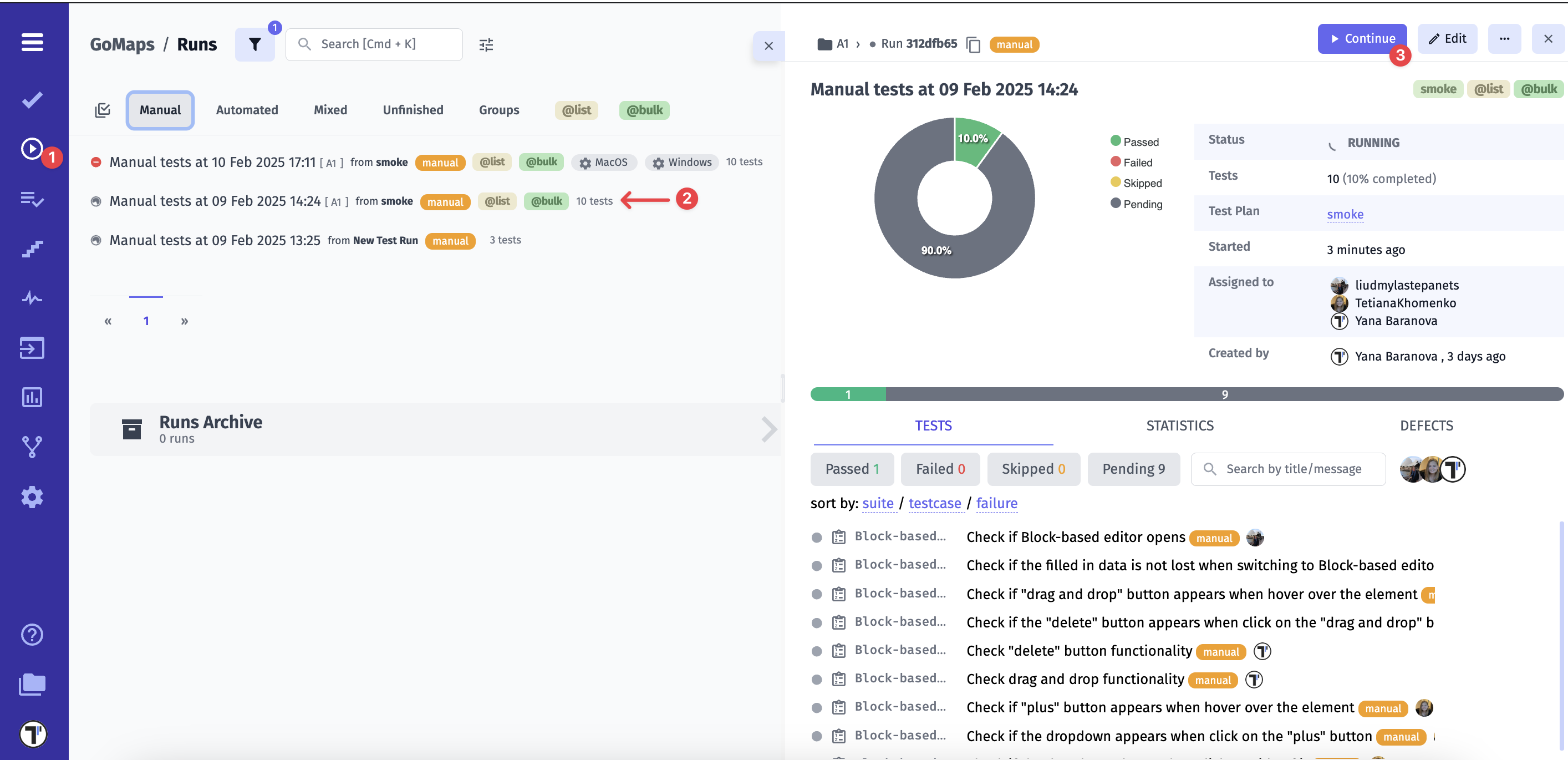
Task: Click the sliders icon beside the search box
Action: pyautogui.click(x=486, y=45)
